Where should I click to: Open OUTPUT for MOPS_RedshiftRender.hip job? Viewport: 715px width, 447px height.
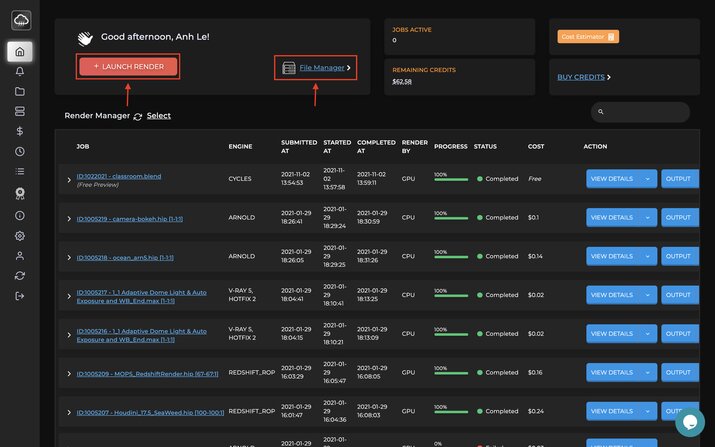[x=680, y=373]
